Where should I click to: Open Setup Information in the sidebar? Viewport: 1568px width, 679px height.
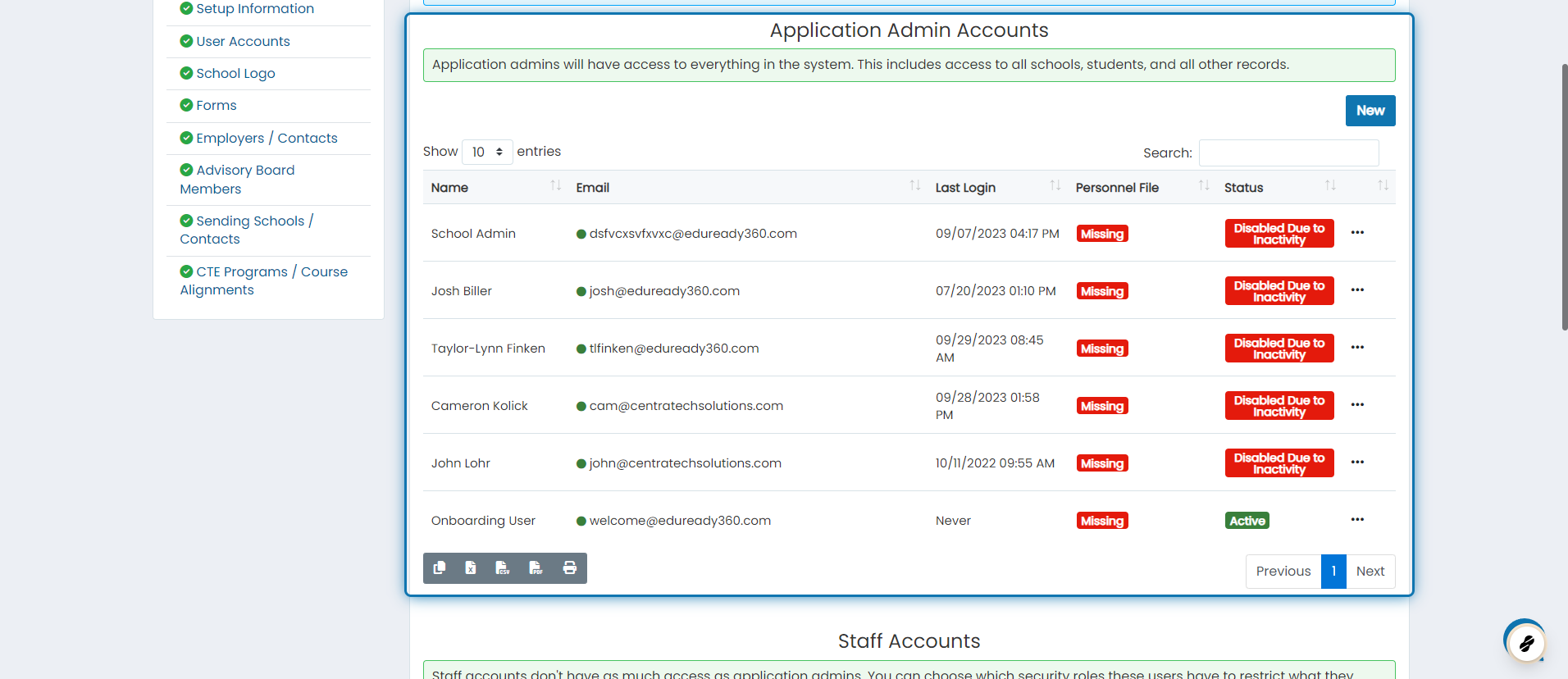coord(255,9)
